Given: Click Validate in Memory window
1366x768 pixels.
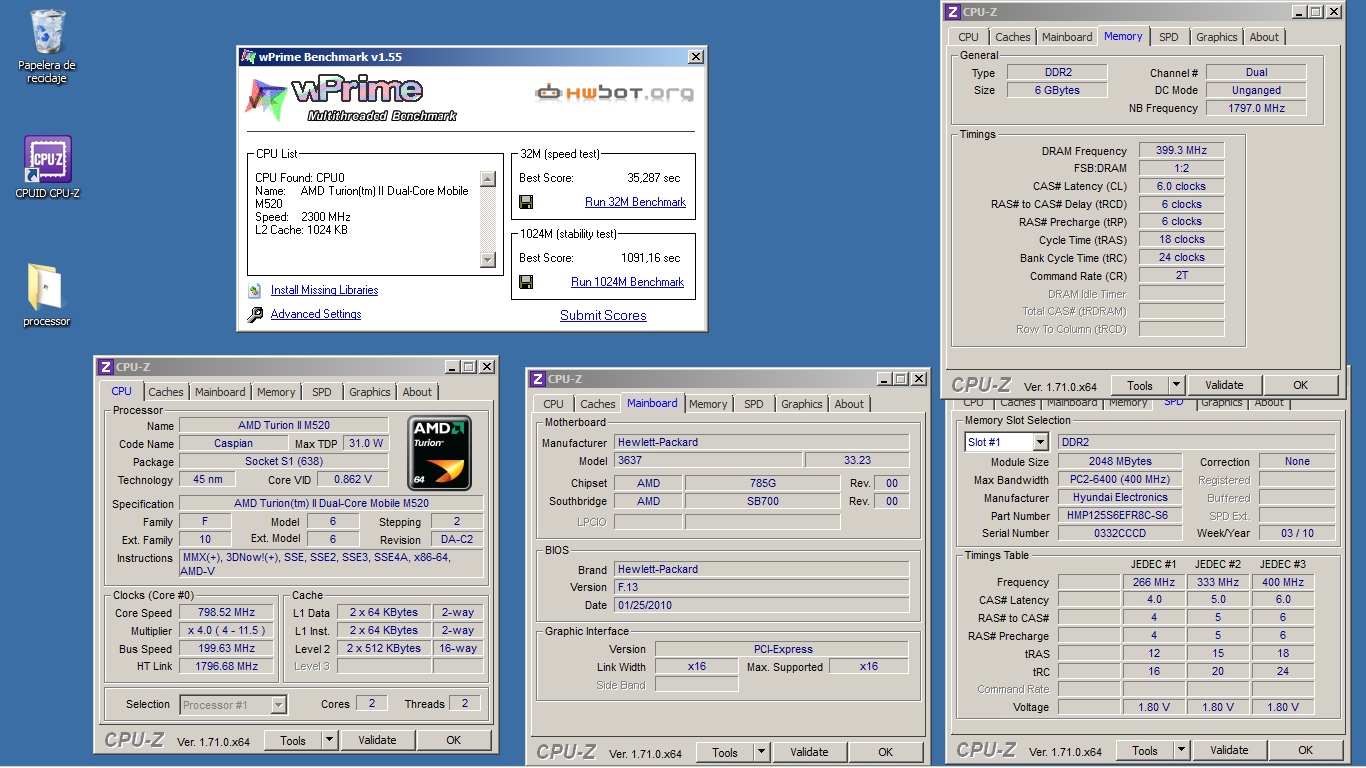Looking at the screenshot, I should point(1224,385).
